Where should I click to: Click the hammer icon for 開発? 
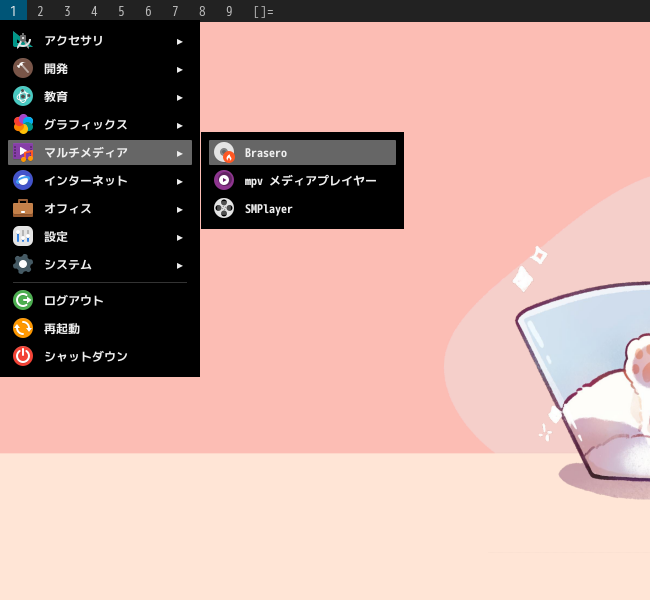click(23, 68)
